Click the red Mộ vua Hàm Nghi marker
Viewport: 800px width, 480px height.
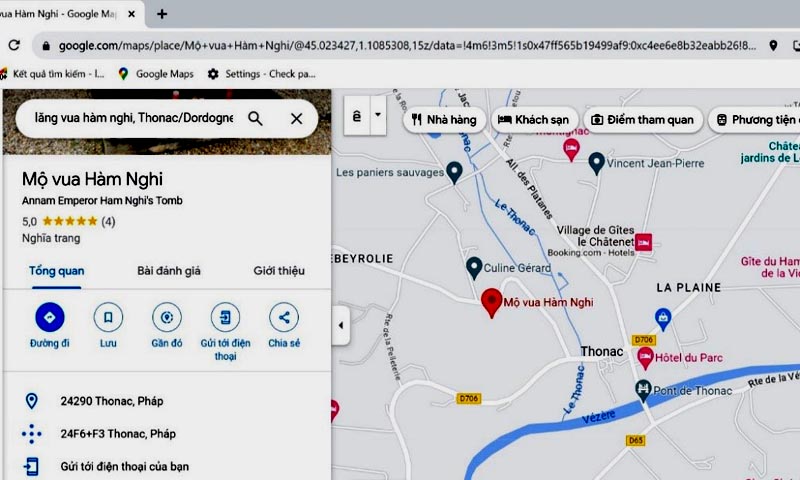491,302
